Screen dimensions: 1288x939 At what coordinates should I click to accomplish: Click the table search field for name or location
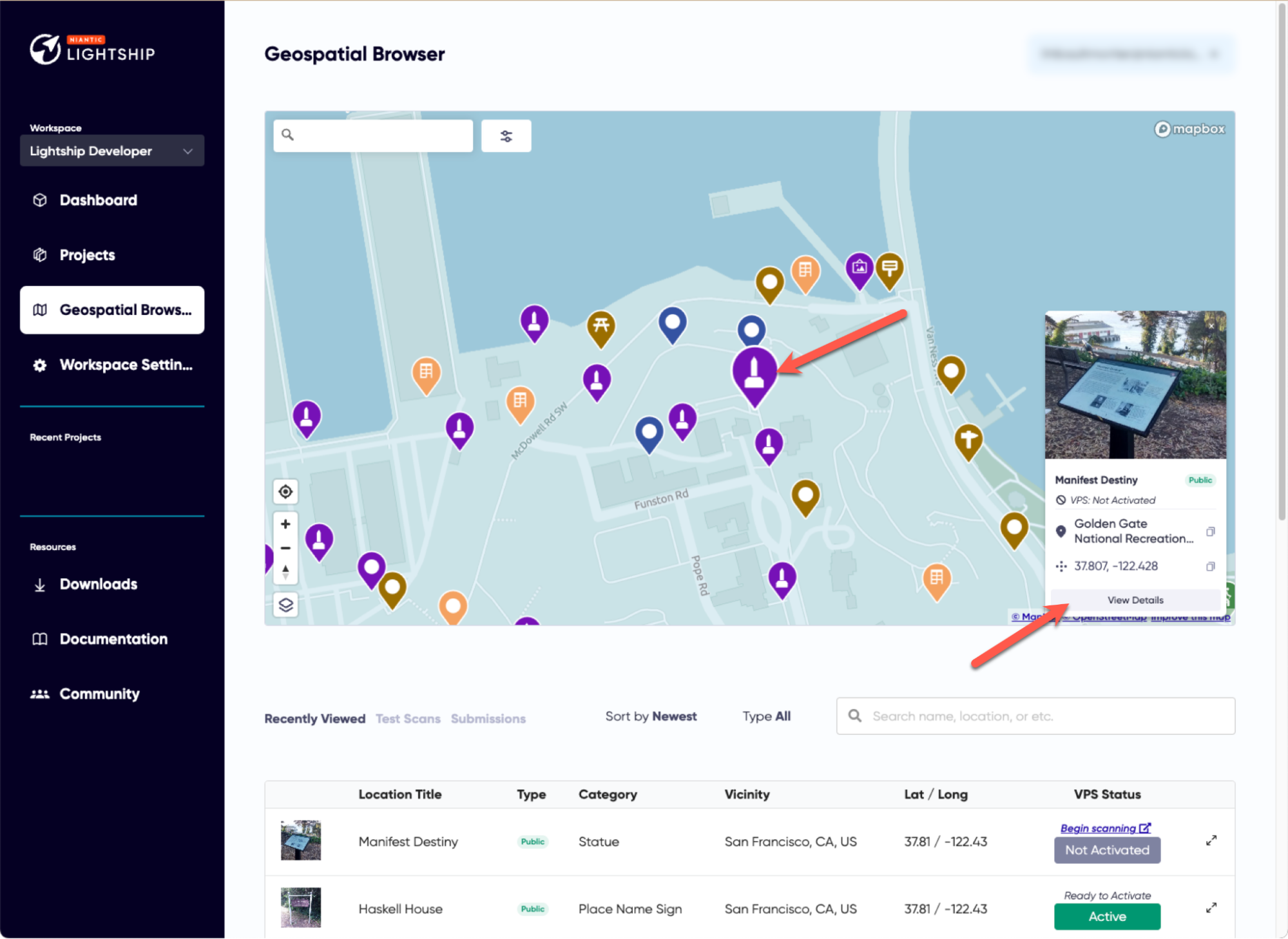click(1035, 716)
